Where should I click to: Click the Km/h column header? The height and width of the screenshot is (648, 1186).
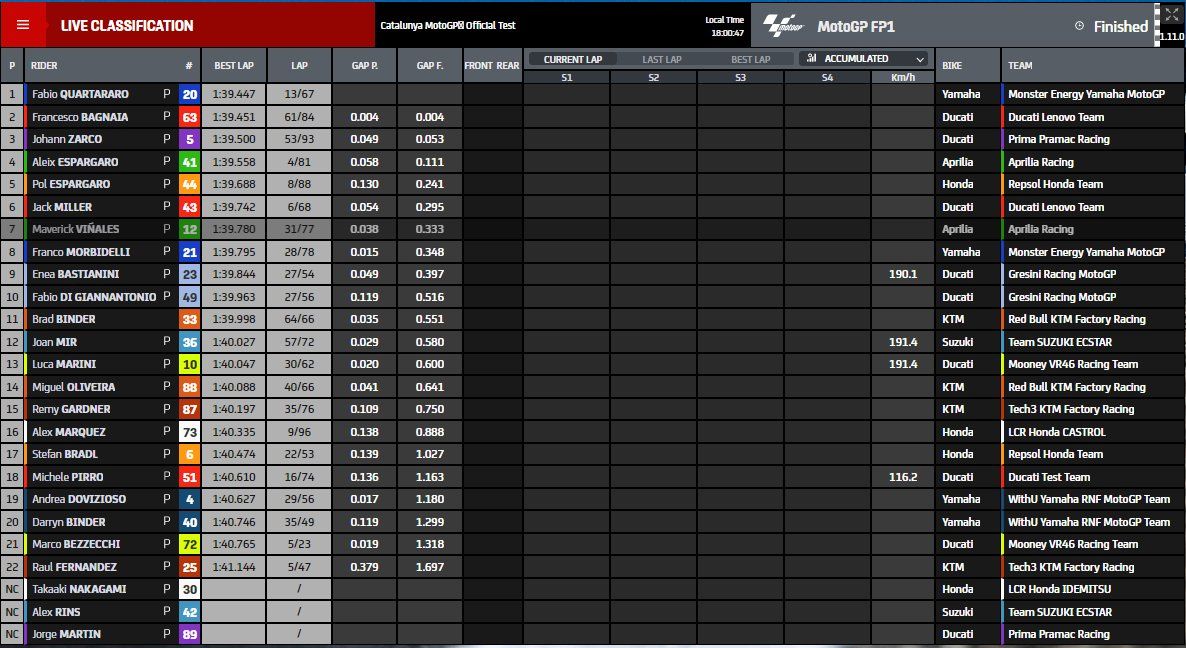click(901, 76)
